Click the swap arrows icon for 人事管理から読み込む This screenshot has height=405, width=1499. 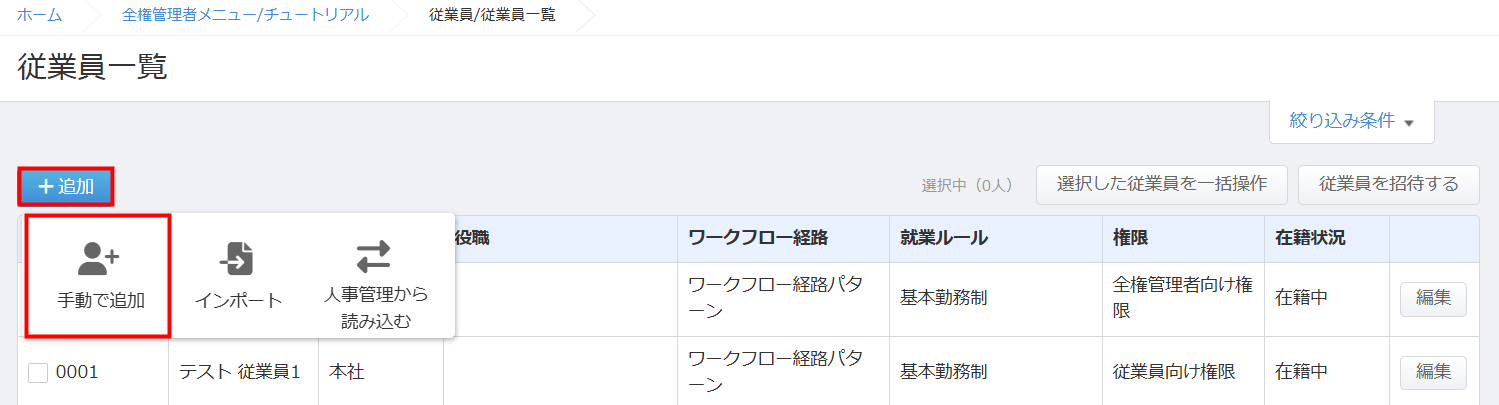click(374, 257)
